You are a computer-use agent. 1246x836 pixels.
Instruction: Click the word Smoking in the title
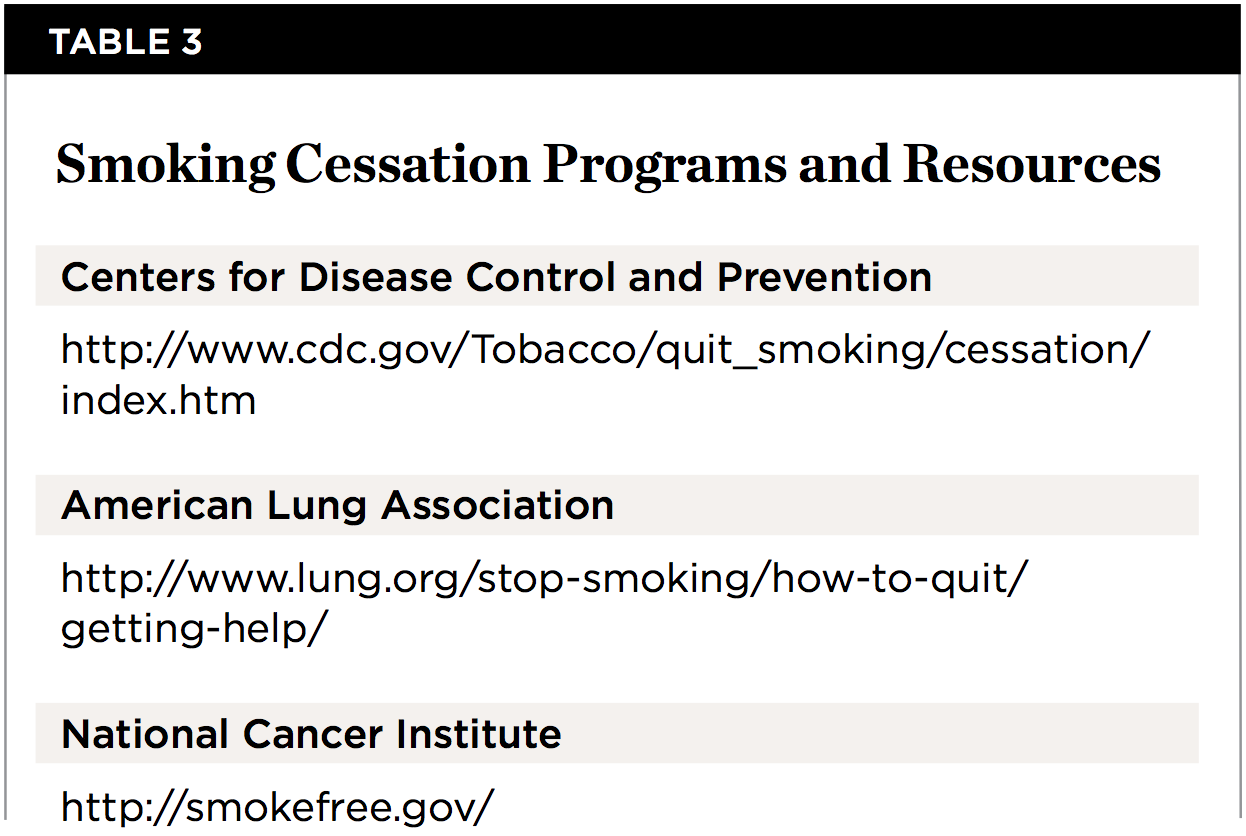tap(165, 165)
